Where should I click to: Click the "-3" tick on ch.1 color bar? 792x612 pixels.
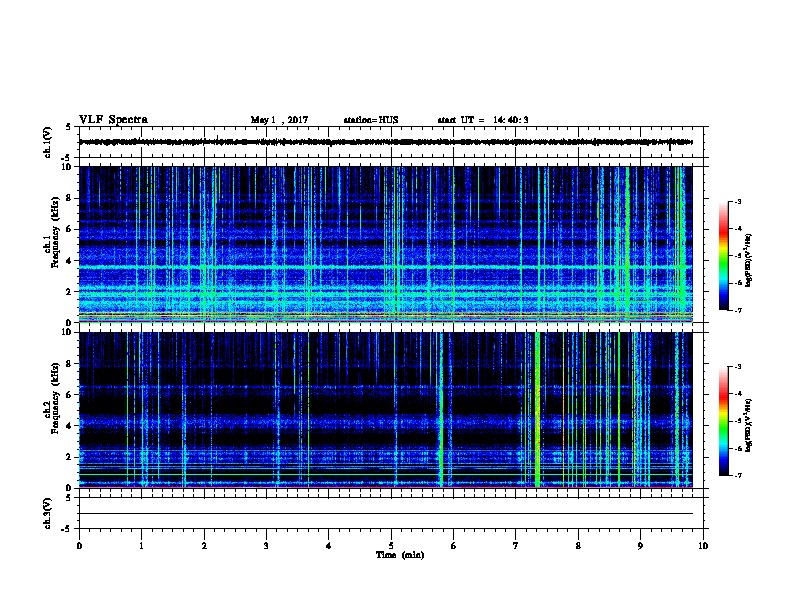(738, 201)
